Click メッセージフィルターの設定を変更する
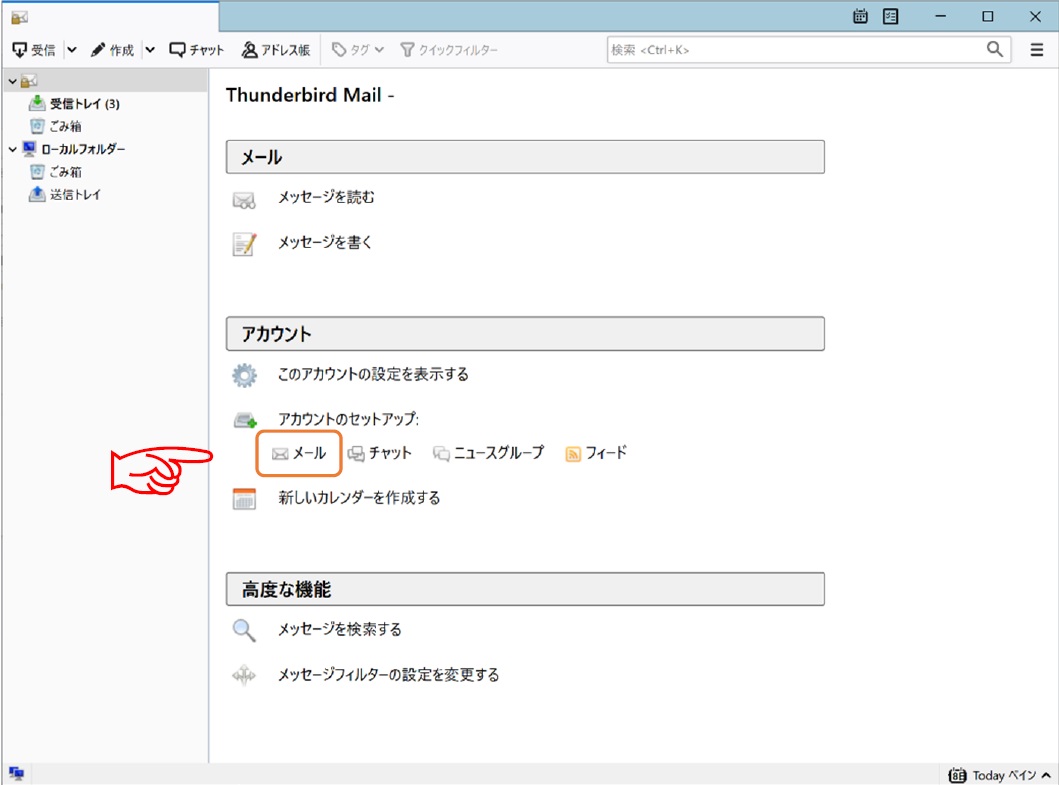Viewport: 1059px width, 785px height. (x=388, y=674)
